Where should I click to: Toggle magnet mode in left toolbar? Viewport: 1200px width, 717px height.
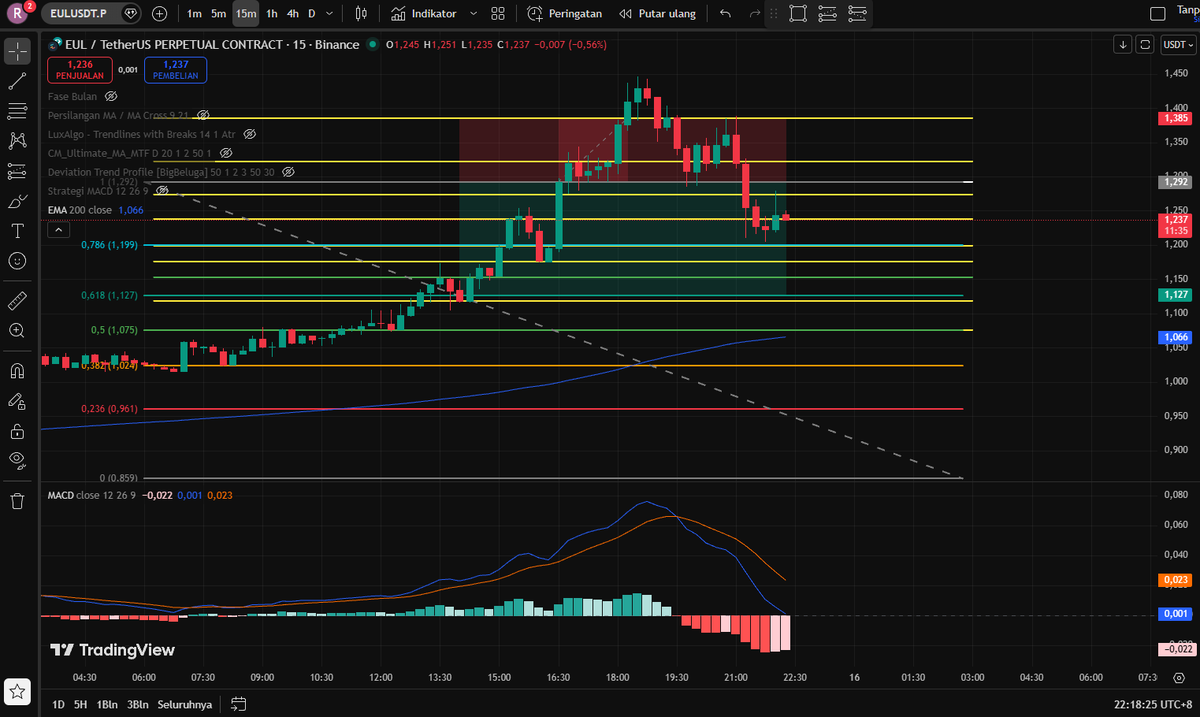(17, 370)
